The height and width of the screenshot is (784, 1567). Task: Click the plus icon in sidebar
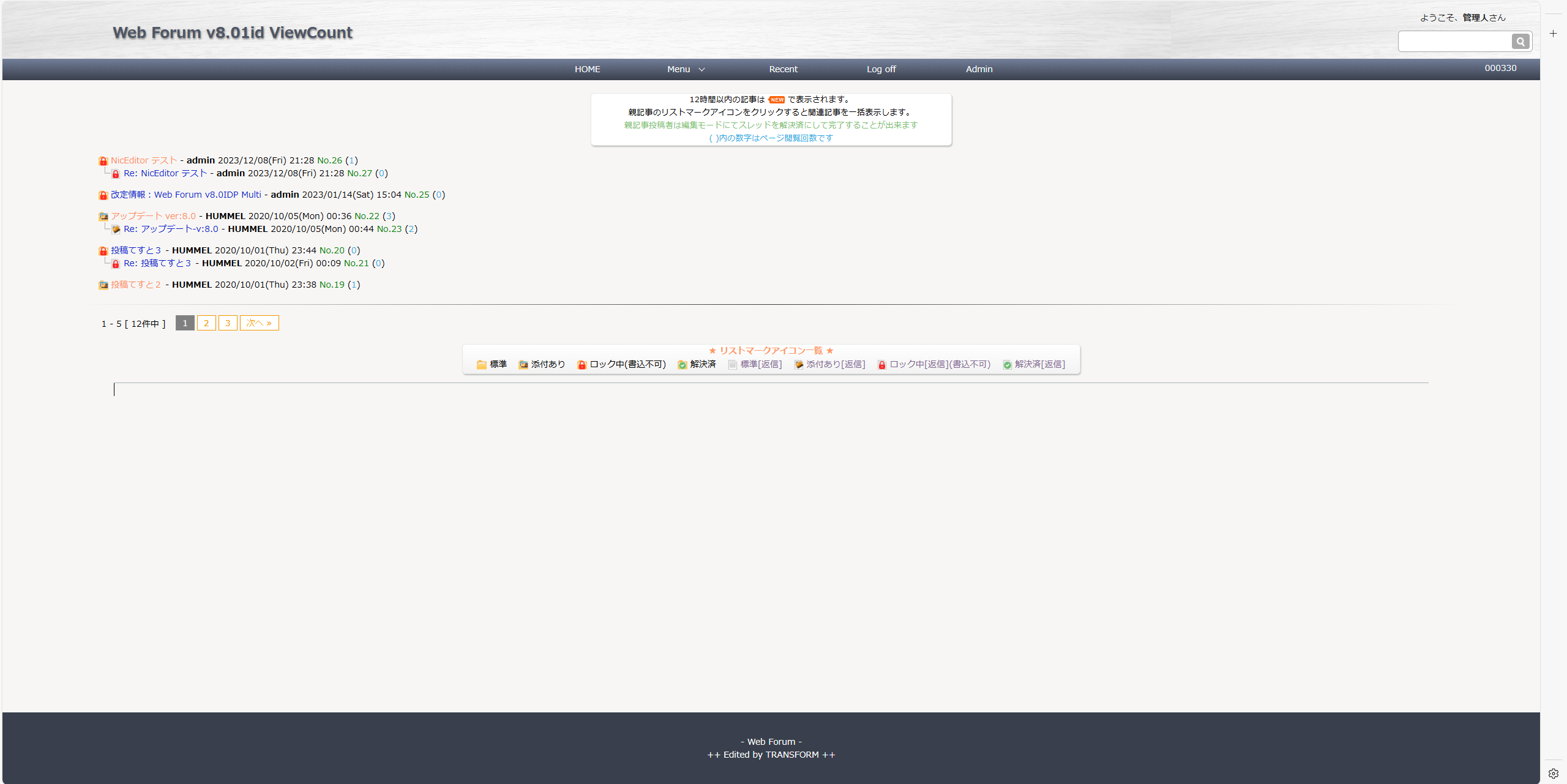(1553, 34)
